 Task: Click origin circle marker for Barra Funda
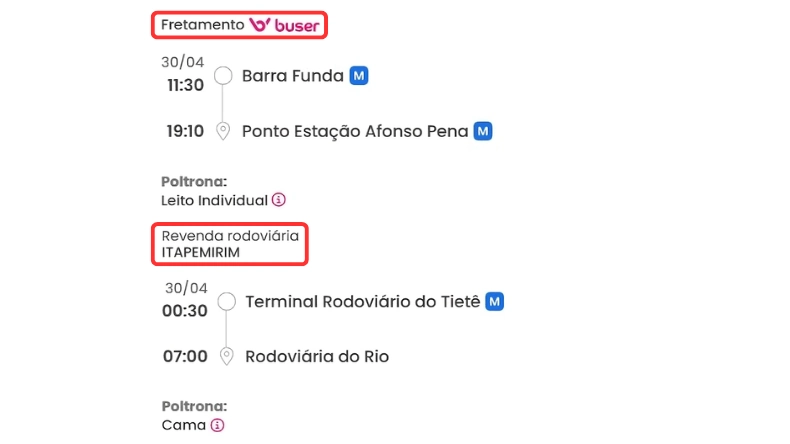(x=224, y=76)
